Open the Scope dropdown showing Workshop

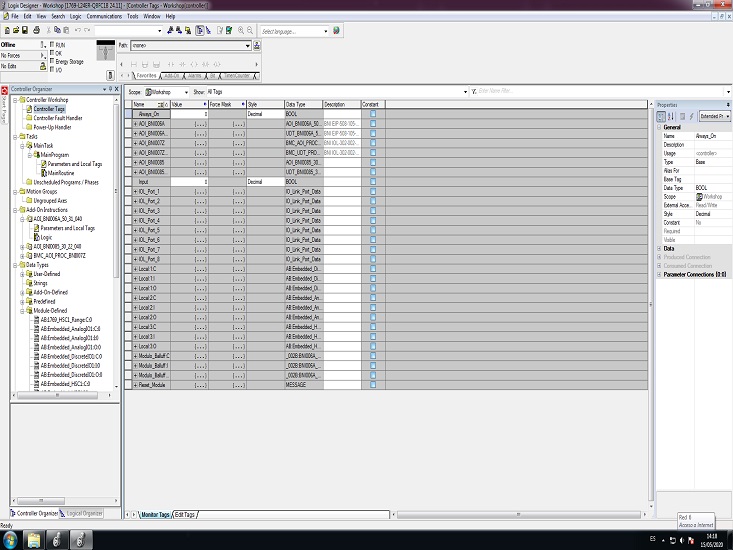point(187,91)
